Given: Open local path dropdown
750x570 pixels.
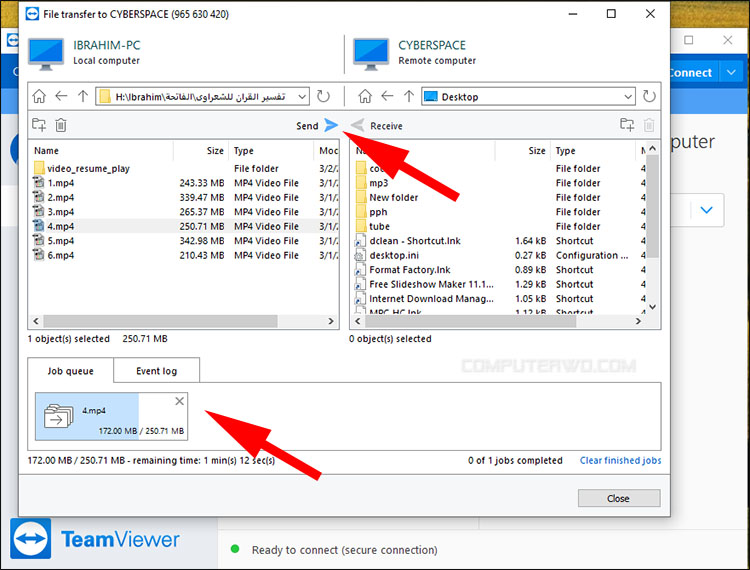Looking at the screenshot, I should click(x=302, y=97).
